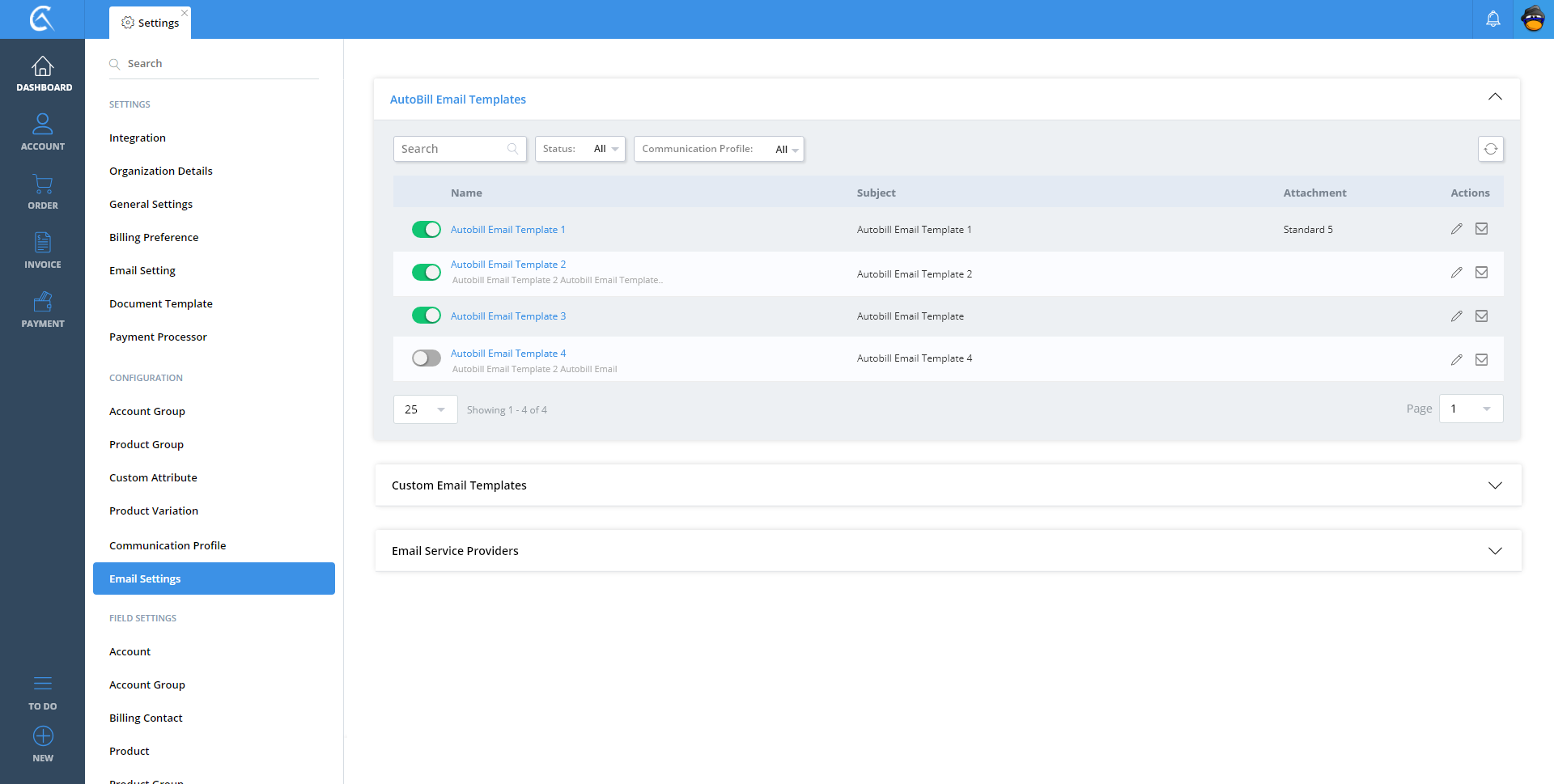Screen dimensions: 1554x784
Task: Open Communication Profile settings item
Action: (168, 545)
